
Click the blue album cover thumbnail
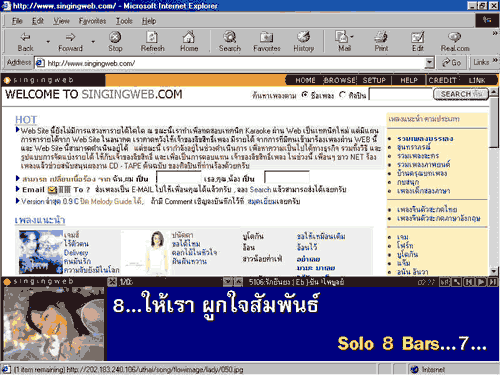pos(41,252)
